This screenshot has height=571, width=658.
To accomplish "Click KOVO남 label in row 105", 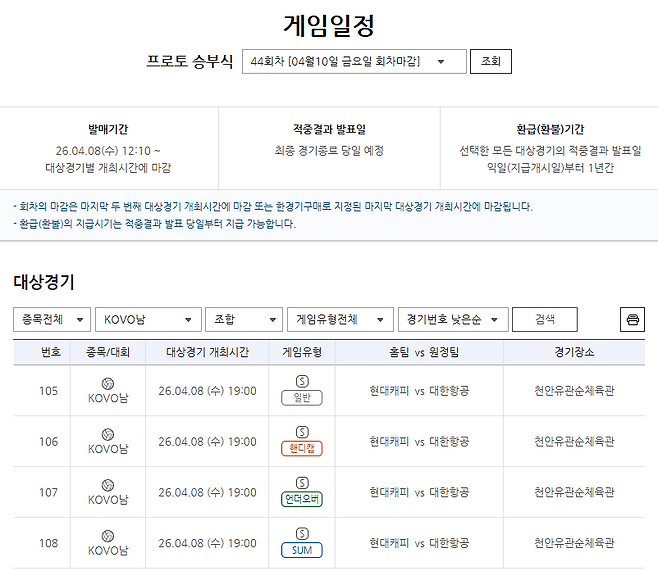I will [x=108, y=398].
